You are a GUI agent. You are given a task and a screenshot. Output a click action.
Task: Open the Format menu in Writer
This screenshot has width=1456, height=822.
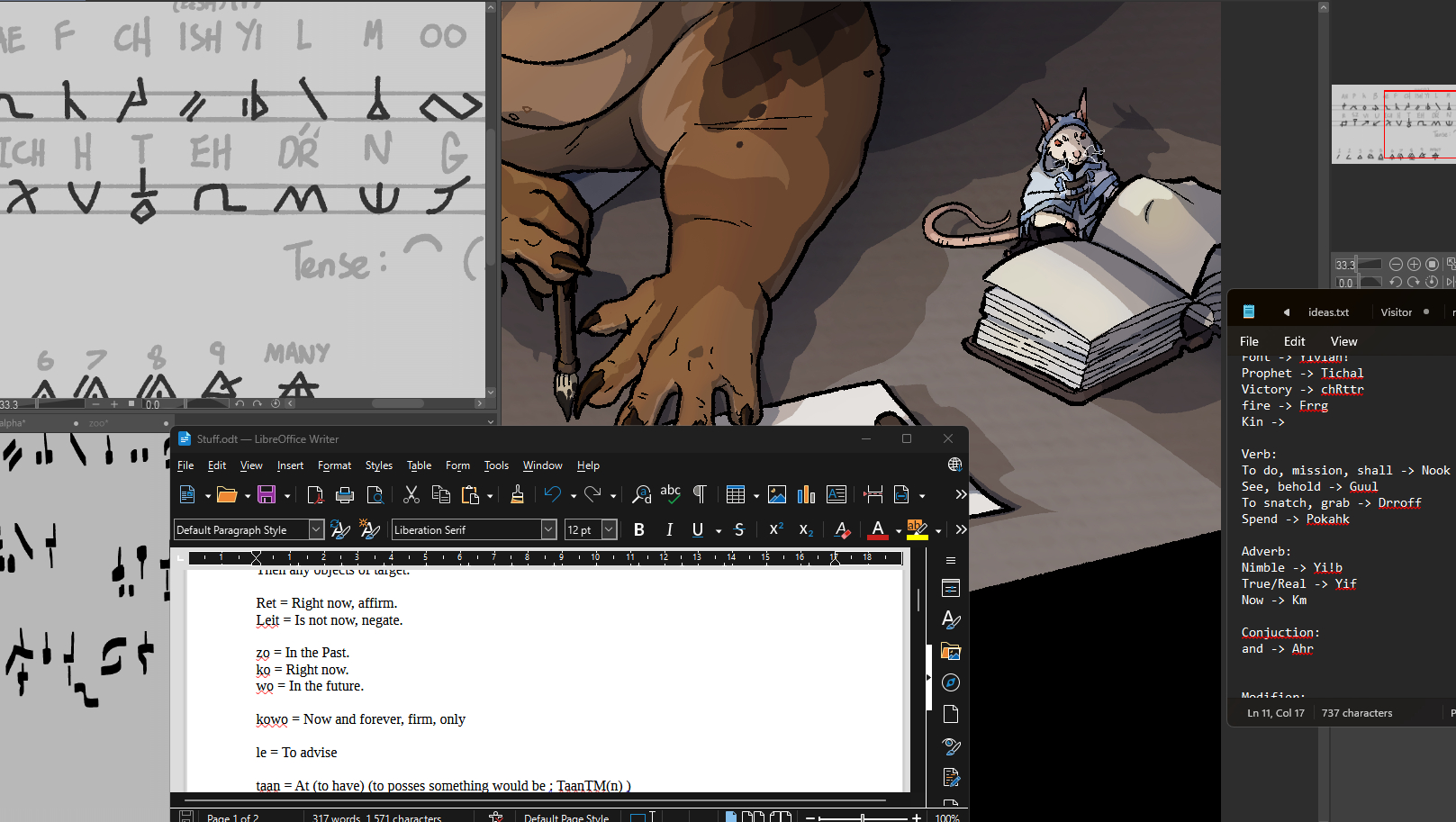click(334, 465)
